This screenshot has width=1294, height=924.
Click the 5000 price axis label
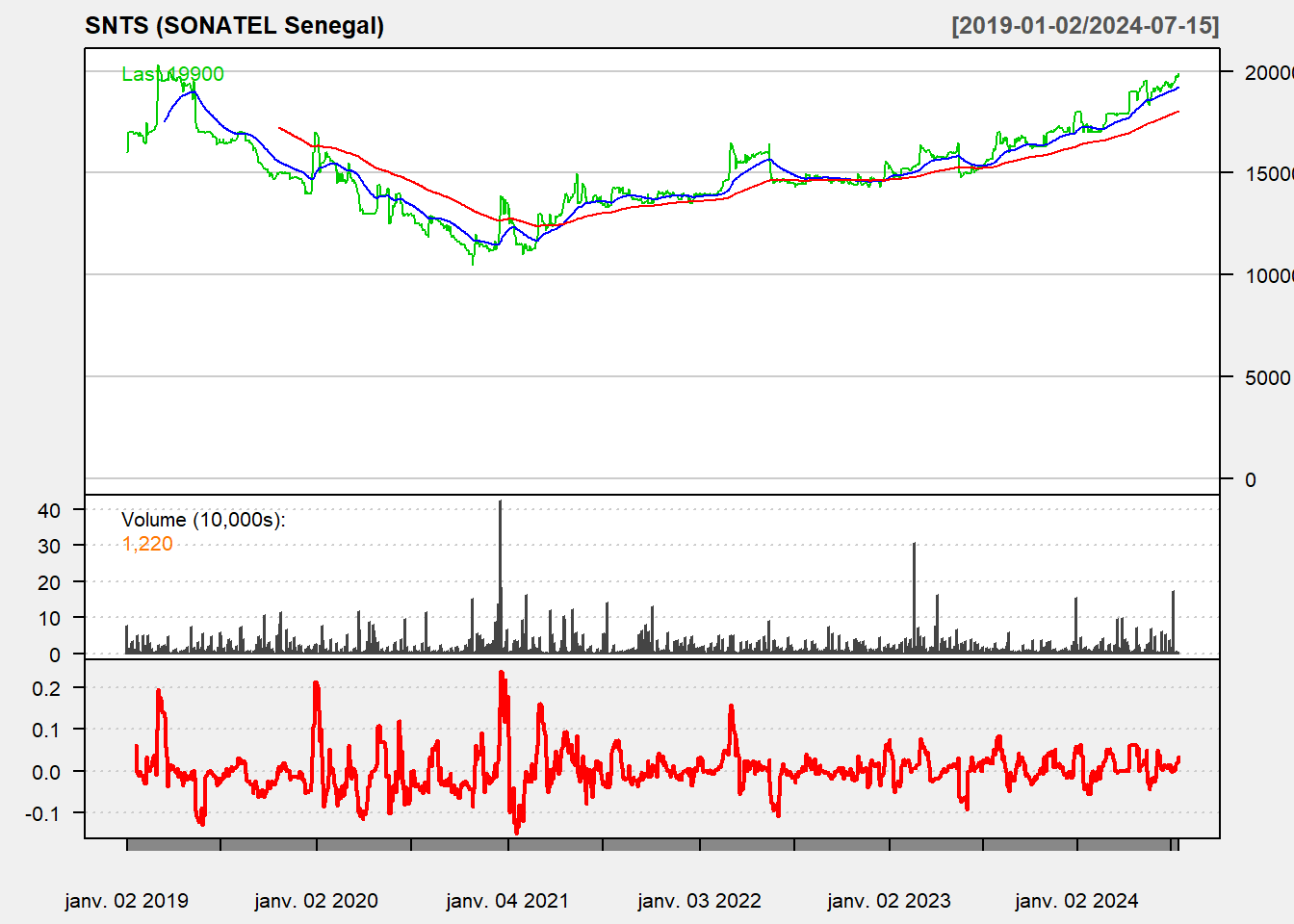click(1267, 377)
